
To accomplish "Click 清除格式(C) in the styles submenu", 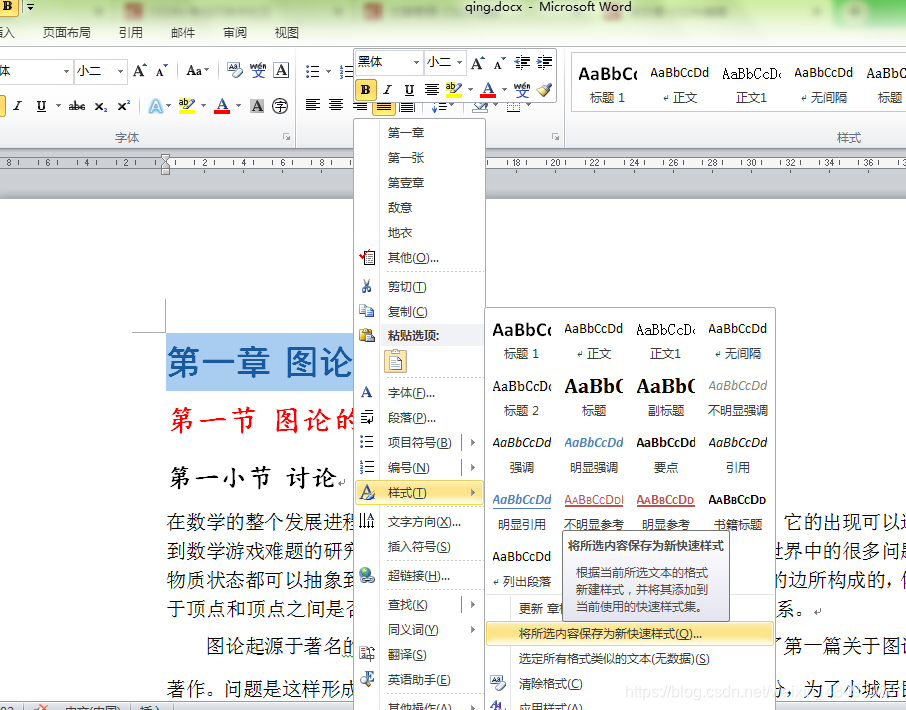I will click(x=630, y=683).
